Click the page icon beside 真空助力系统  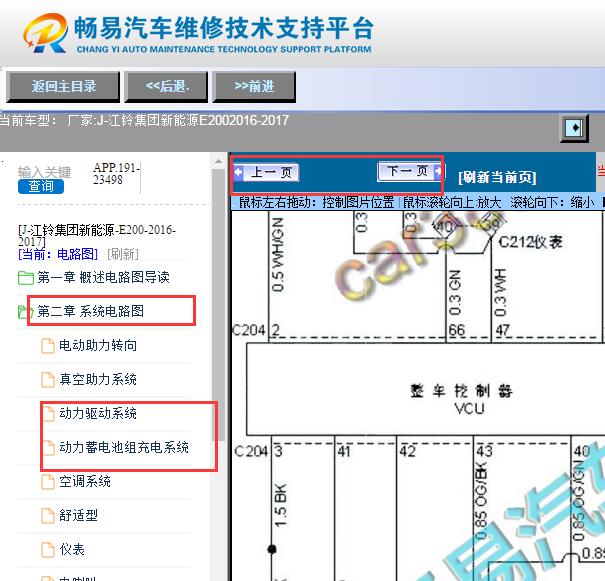pyautogui.click(x=48, y=380)
